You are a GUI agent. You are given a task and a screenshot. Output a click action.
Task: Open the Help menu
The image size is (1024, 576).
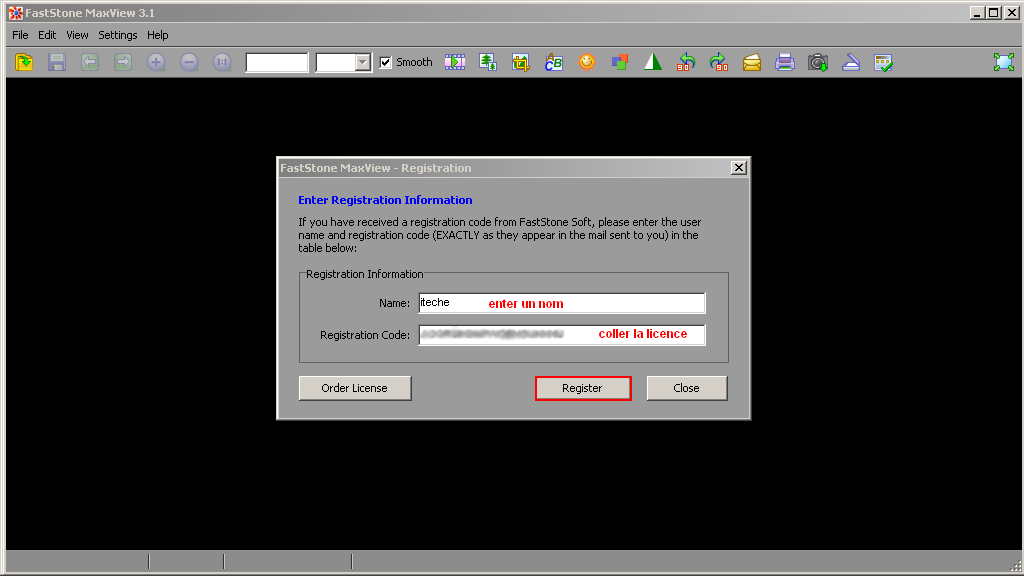click(157, 35)
